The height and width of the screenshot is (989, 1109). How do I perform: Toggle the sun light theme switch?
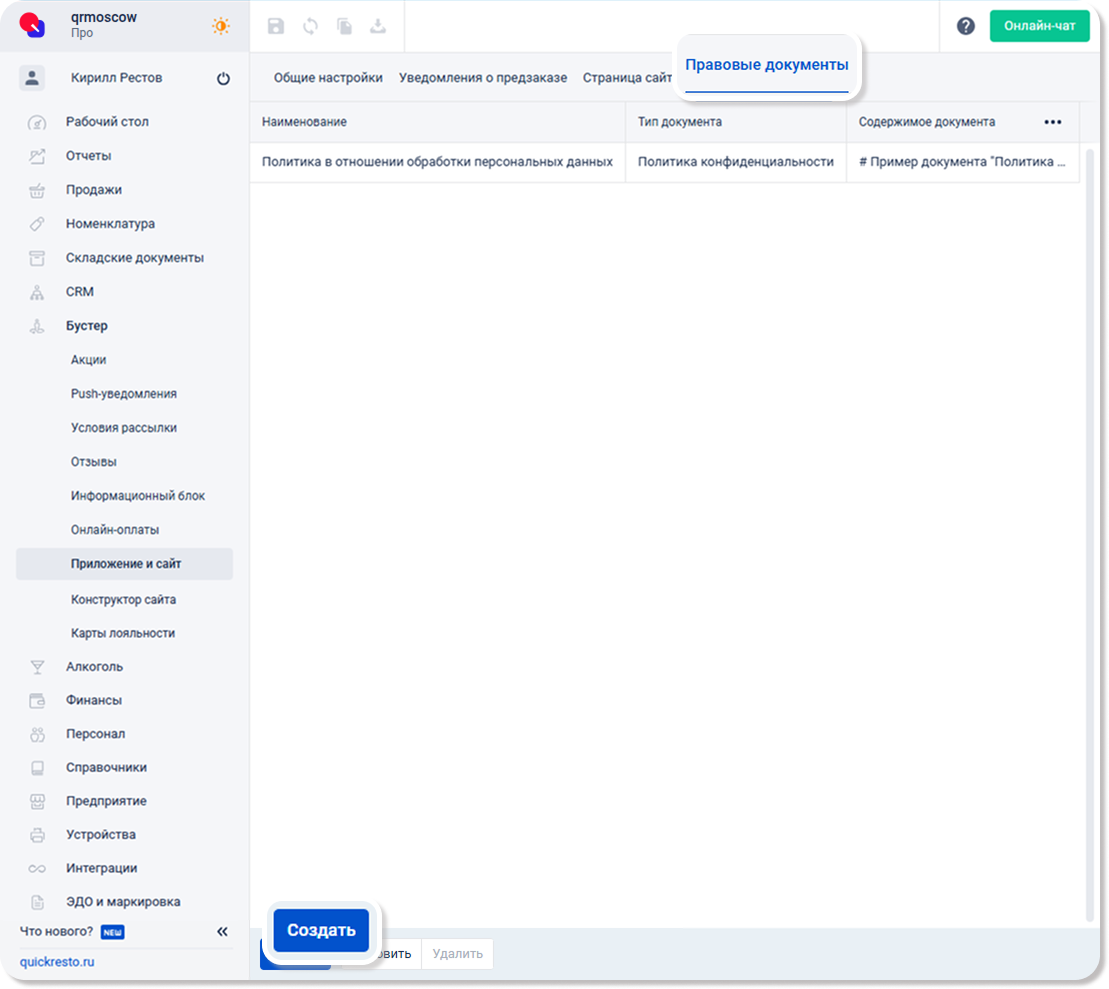pyautogui.click(x=220, y=26)
